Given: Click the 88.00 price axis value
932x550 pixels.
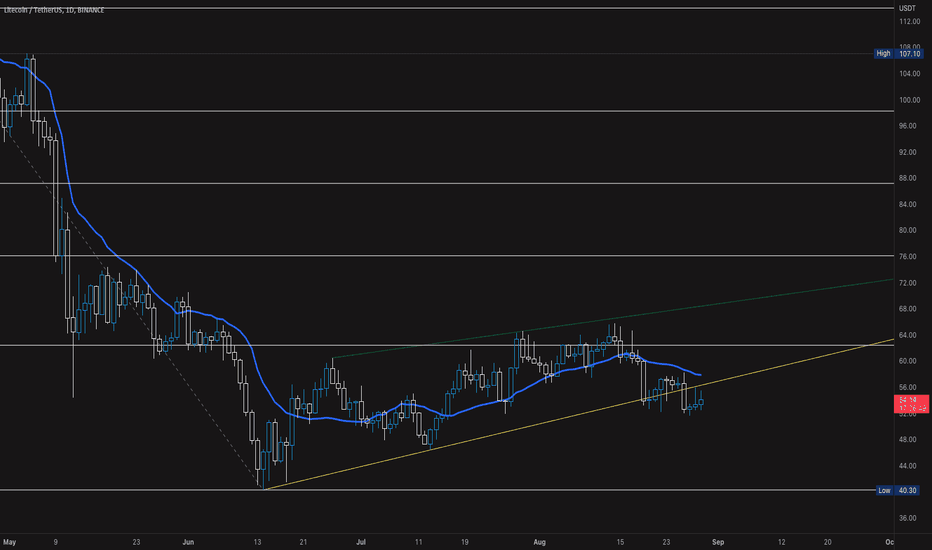Looking at the screenshot, I should (908, 178).
